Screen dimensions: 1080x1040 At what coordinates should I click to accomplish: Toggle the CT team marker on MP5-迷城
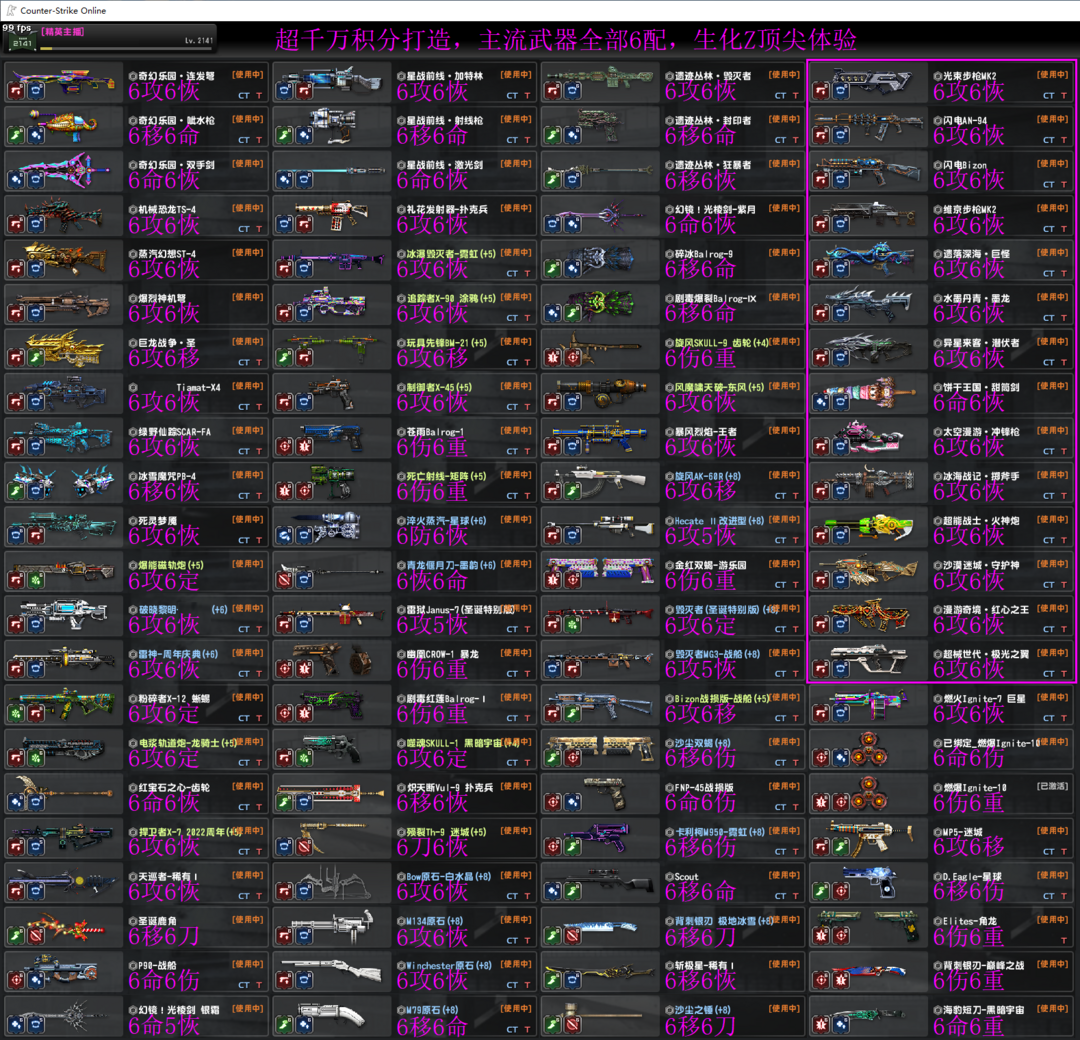tap(1049, 850)
